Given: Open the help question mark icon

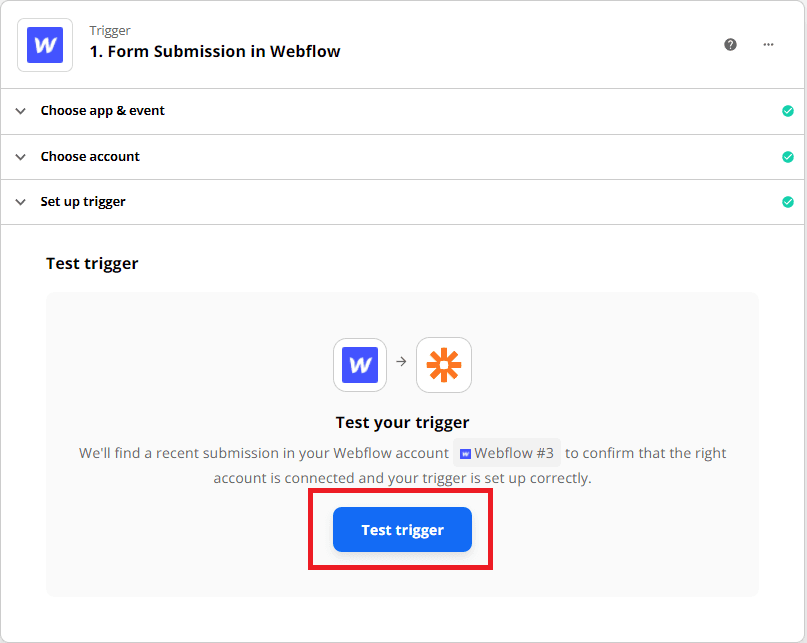Looking at the screenshot, I should [x=731, y=45].
